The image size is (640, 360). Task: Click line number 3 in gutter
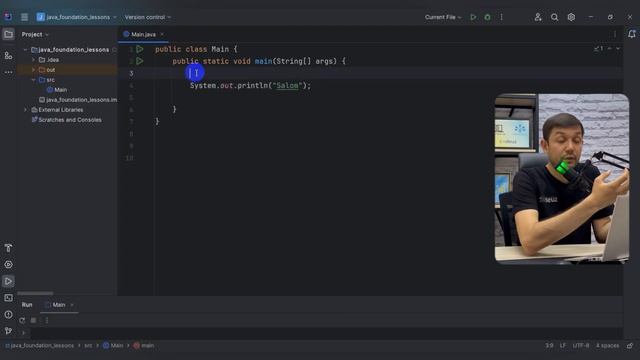131,73
